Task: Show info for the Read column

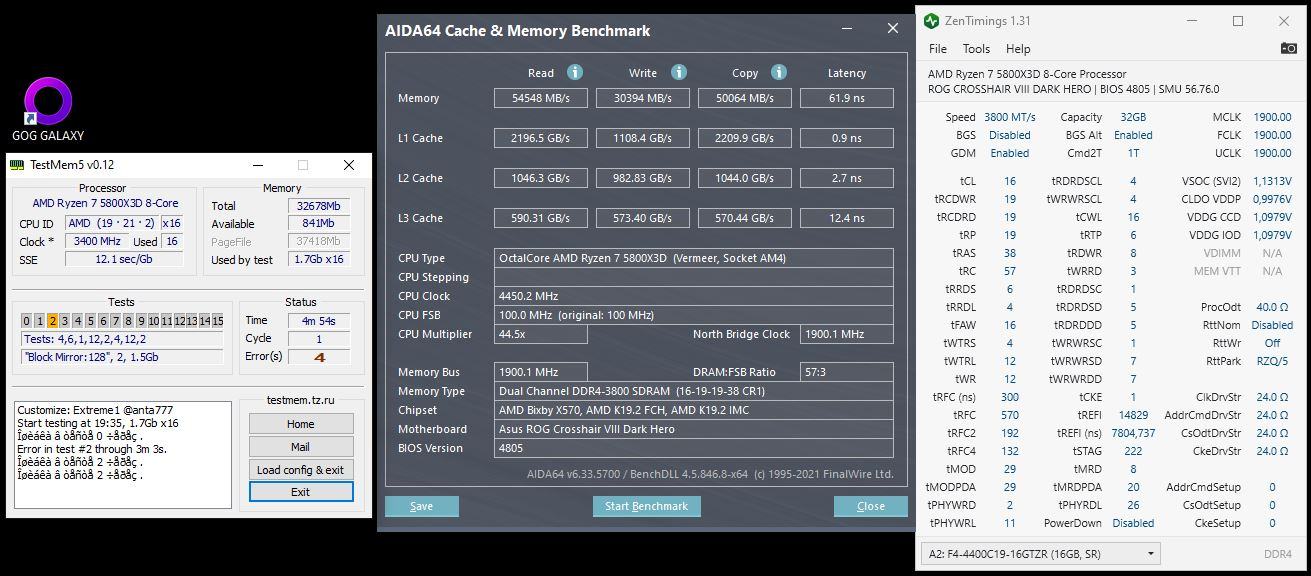Action: click(575, 72)
